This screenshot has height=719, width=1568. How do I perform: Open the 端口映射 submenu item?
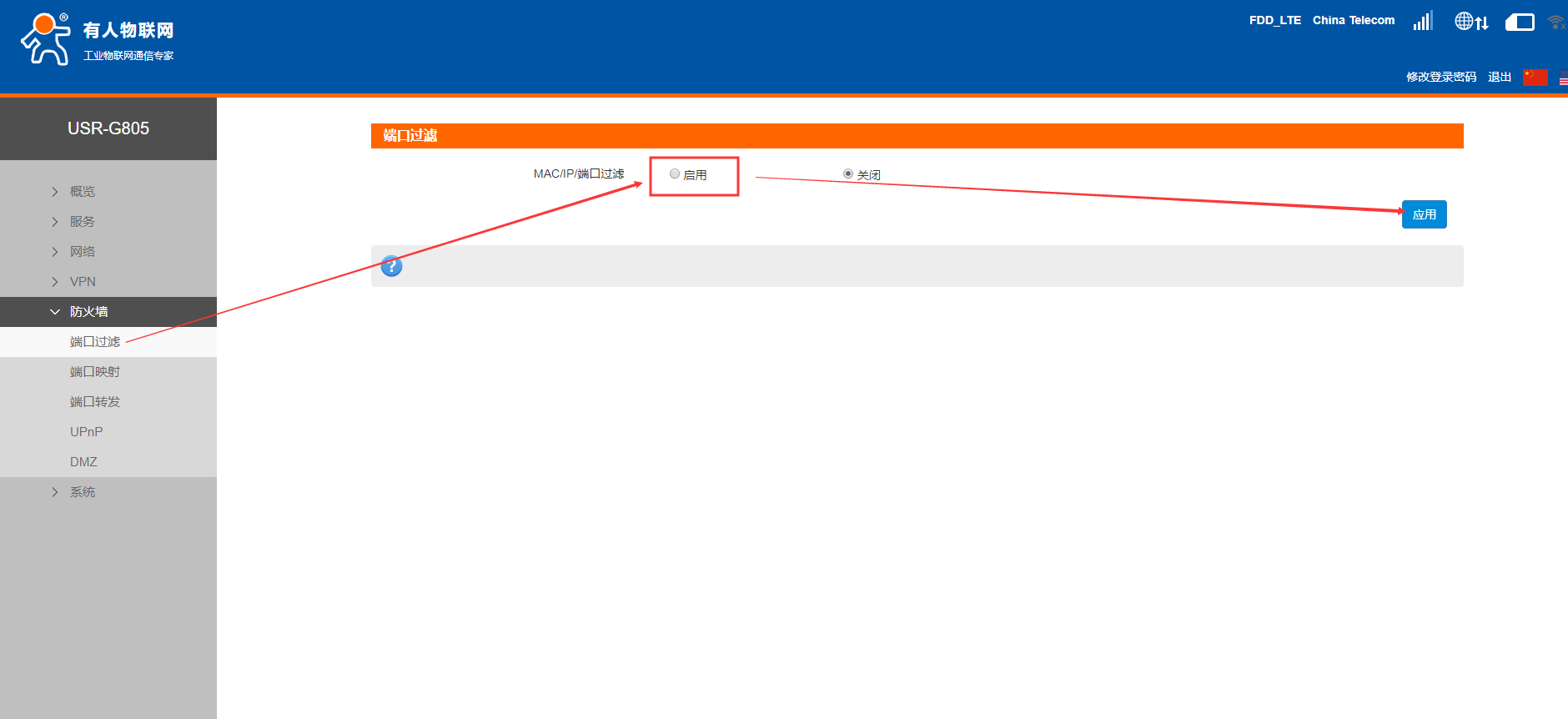tap(95, 372)
